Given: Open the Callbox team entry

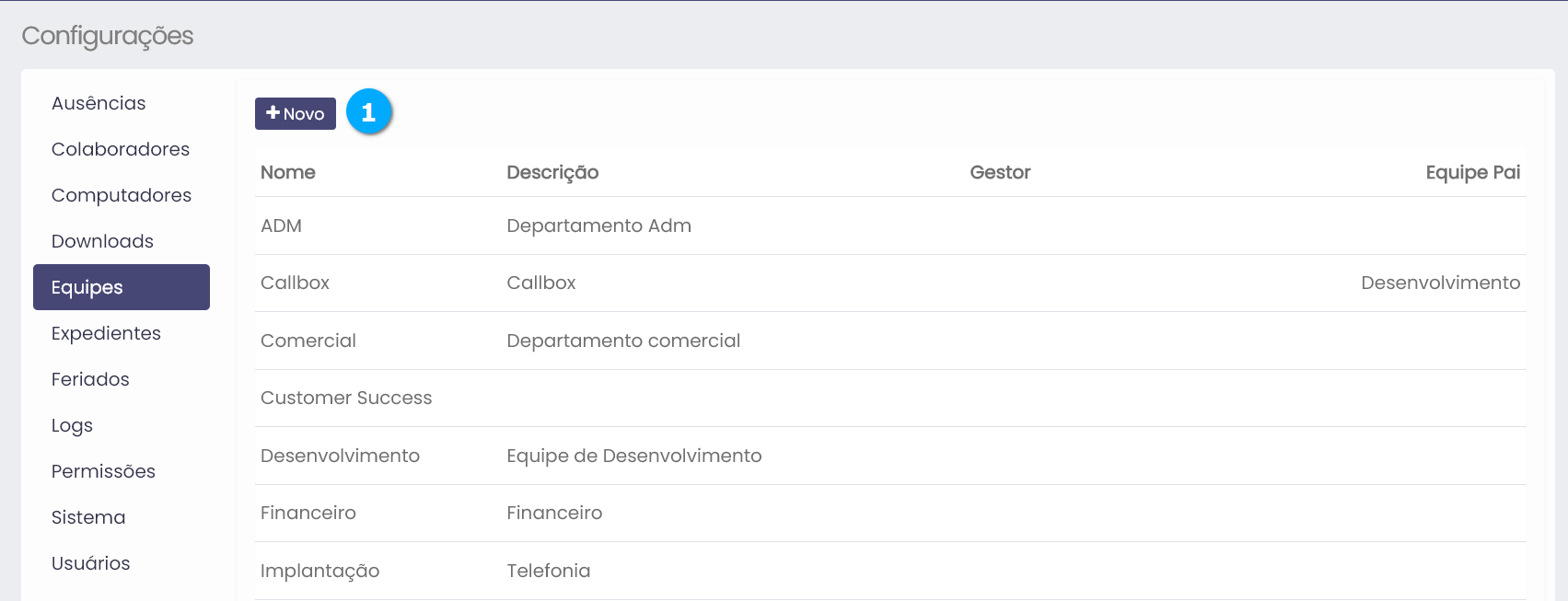Looking at the screenshot, I should tap(295, 283).
